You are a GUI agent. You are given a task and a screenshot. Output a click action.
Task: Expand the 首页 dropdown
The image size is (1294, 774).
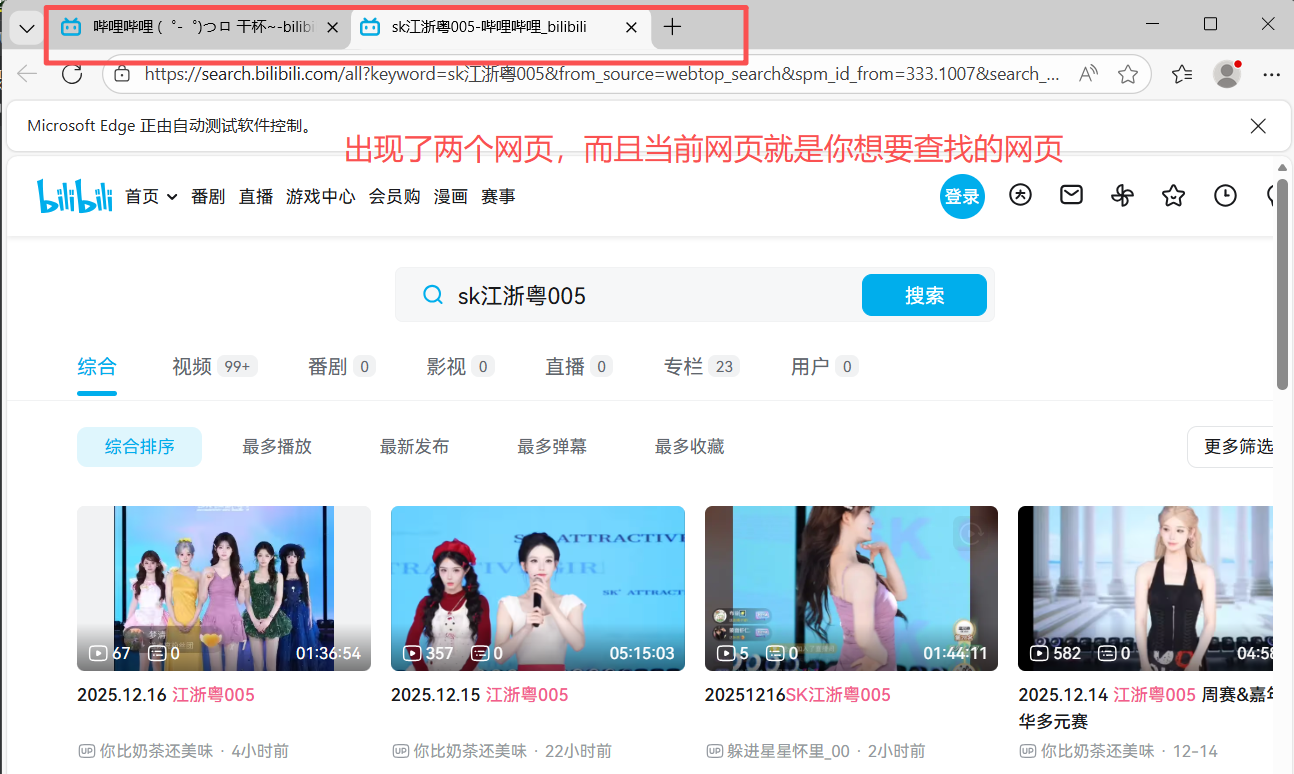pos(151,197)
